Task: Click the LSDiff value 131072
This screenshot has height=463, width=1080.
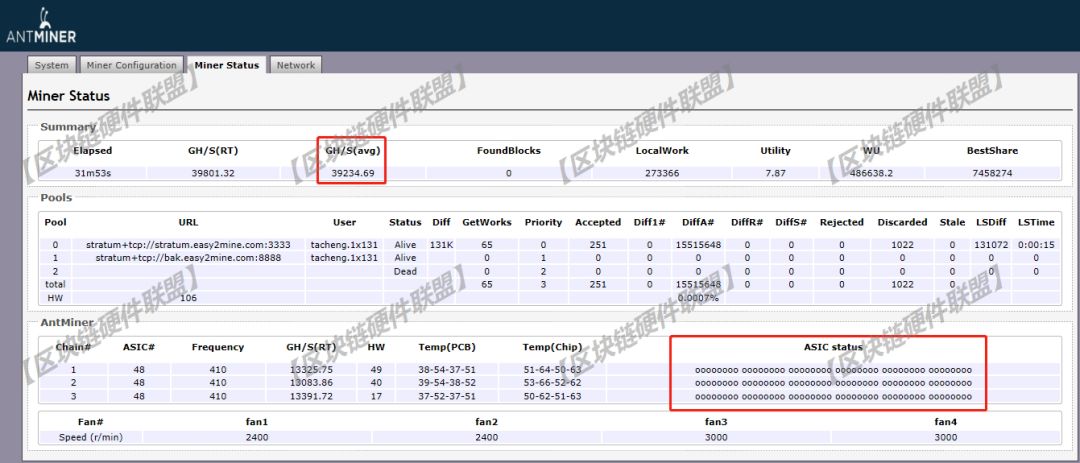Action: [x=991, y=245]
